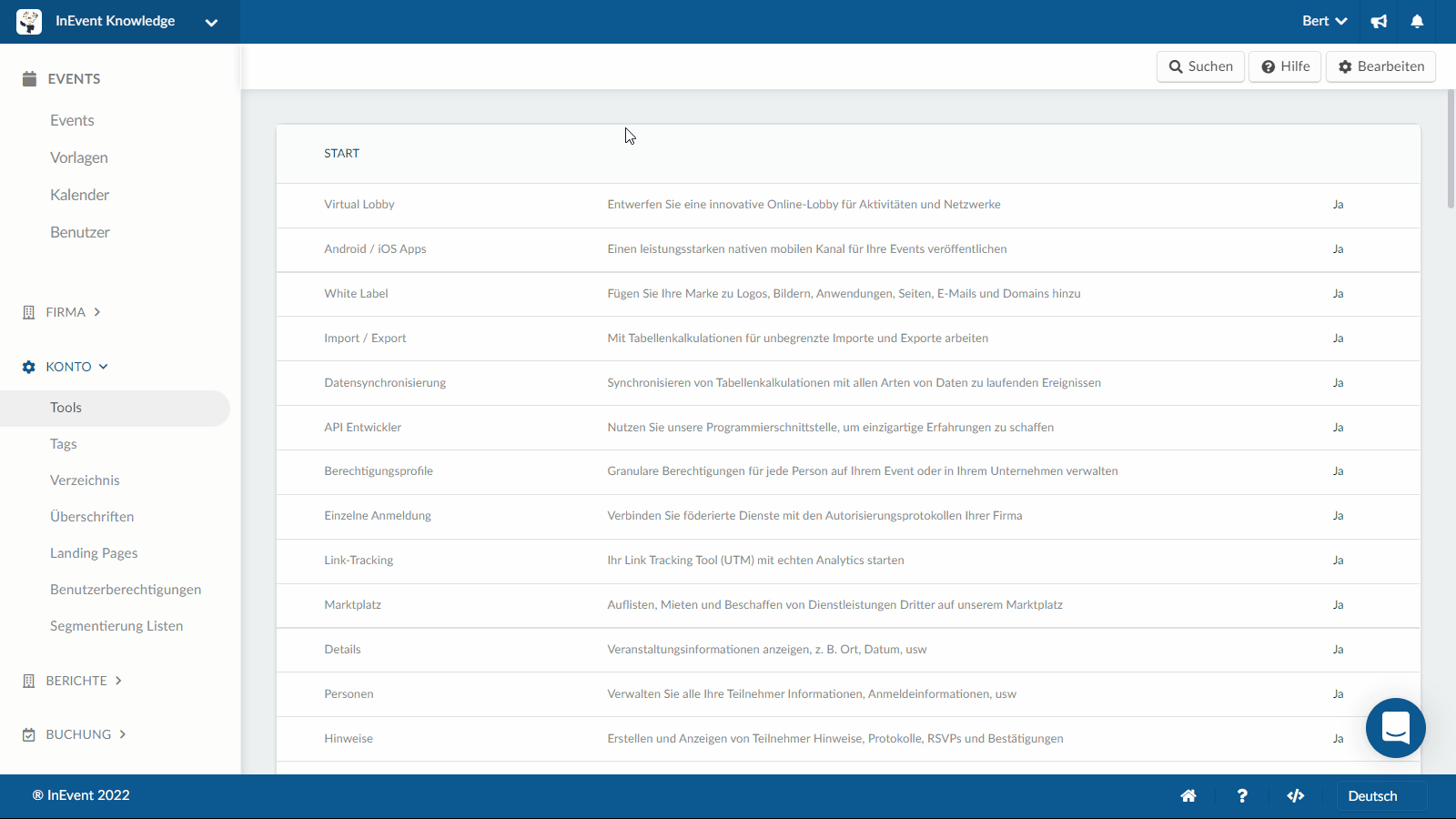
Task: Expand the FIRMA section
Action: point(73,312)
